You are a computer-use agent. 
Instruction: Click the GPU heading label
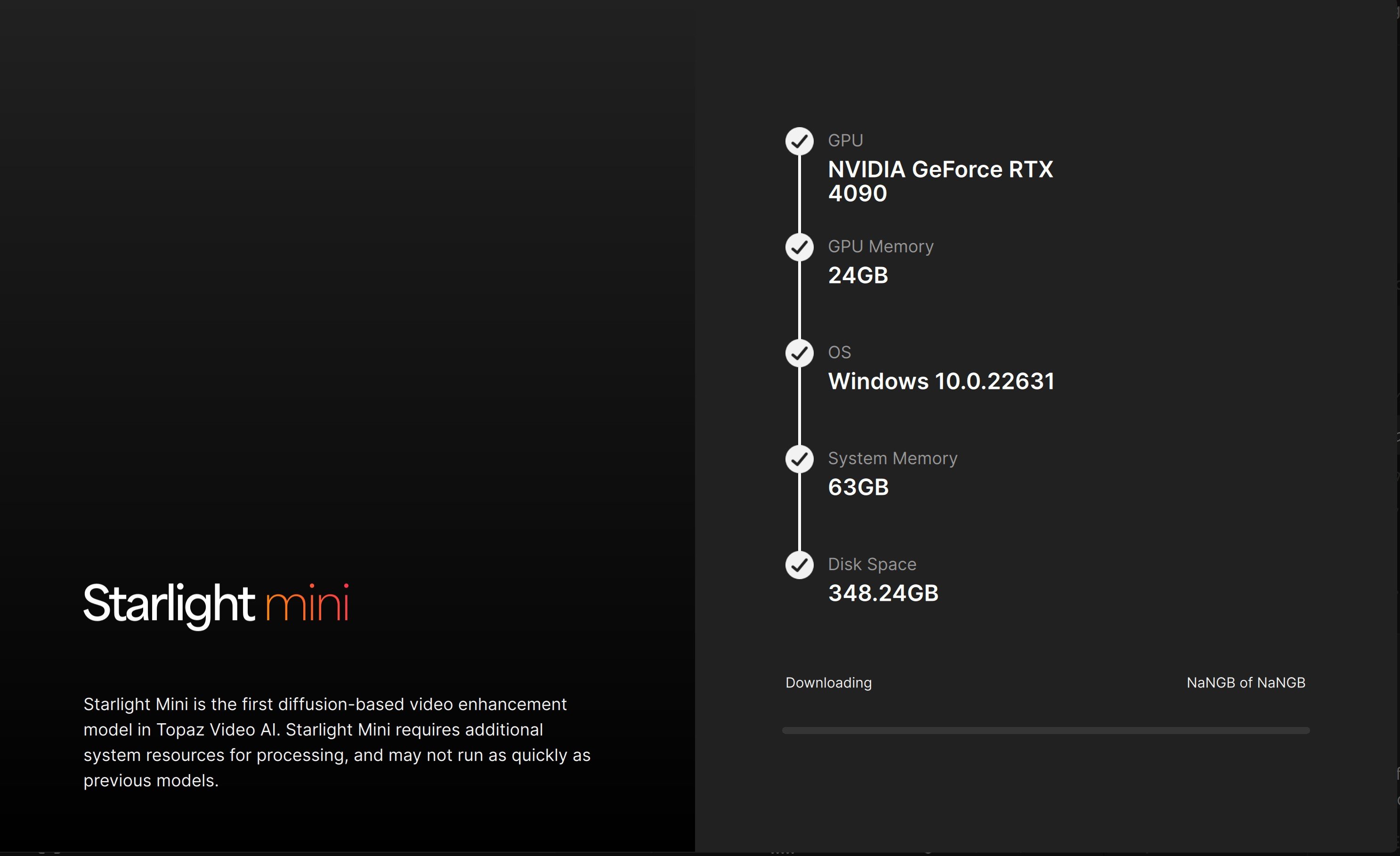click(845, 140)
